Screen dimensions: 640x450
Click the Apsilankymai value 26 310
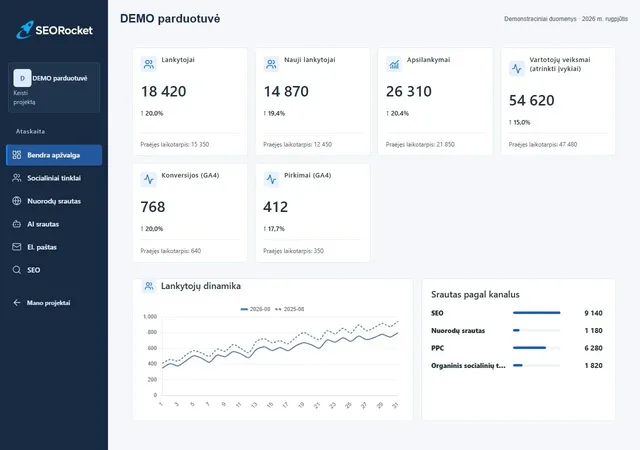[409, 91]
